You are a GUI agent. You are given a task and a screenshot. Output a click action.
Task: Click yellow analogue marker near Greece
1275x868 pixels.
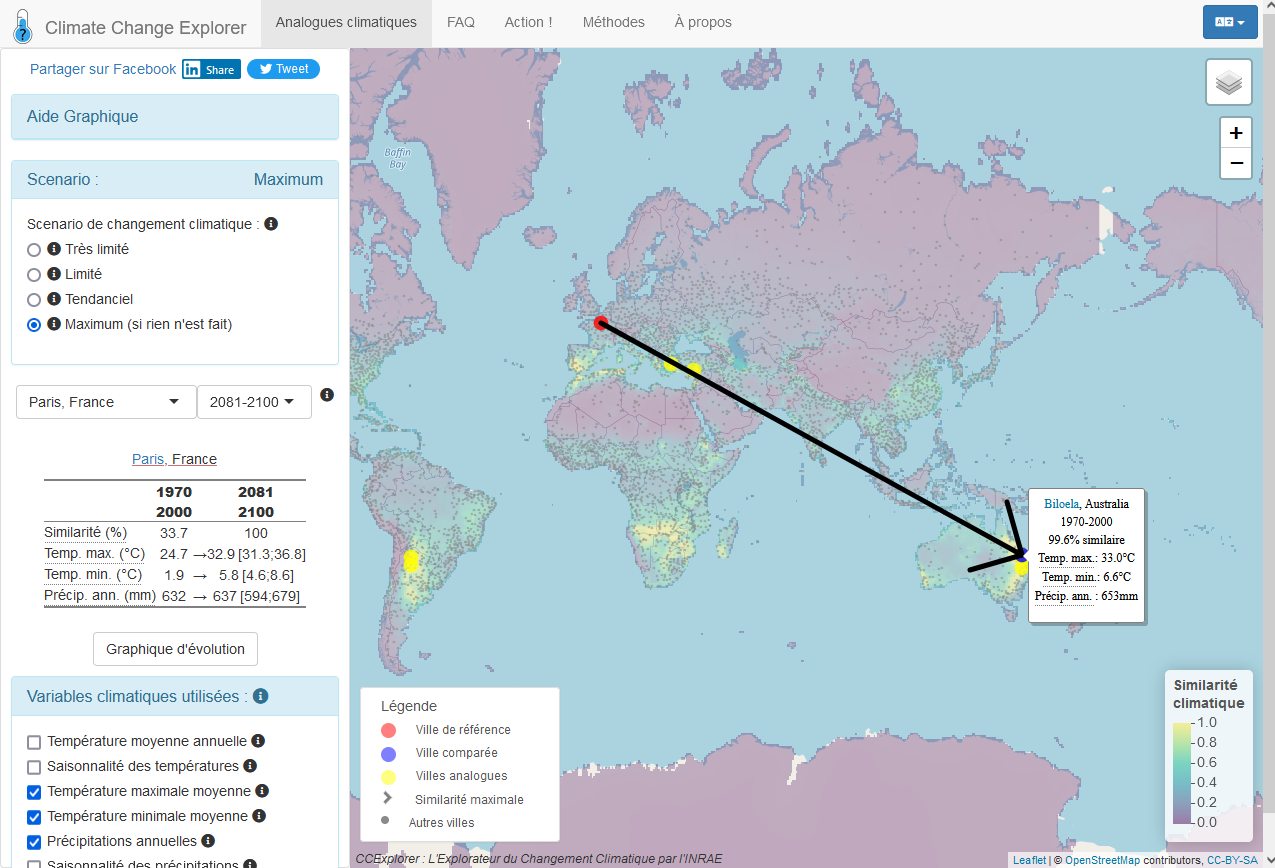[671, 364]
